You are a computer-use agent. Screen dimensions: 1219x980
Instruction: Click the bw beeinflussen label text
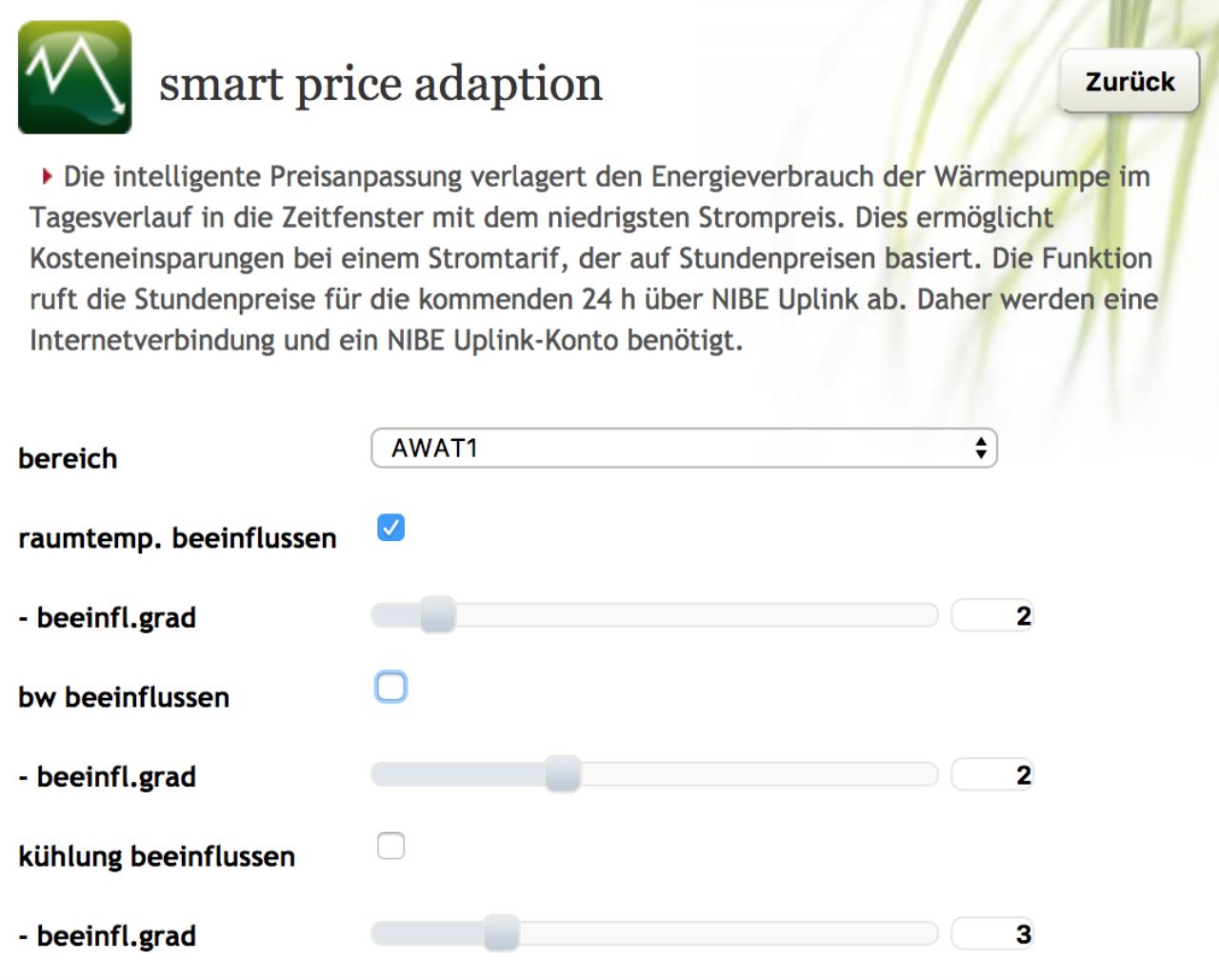click(x=124, y=697)
